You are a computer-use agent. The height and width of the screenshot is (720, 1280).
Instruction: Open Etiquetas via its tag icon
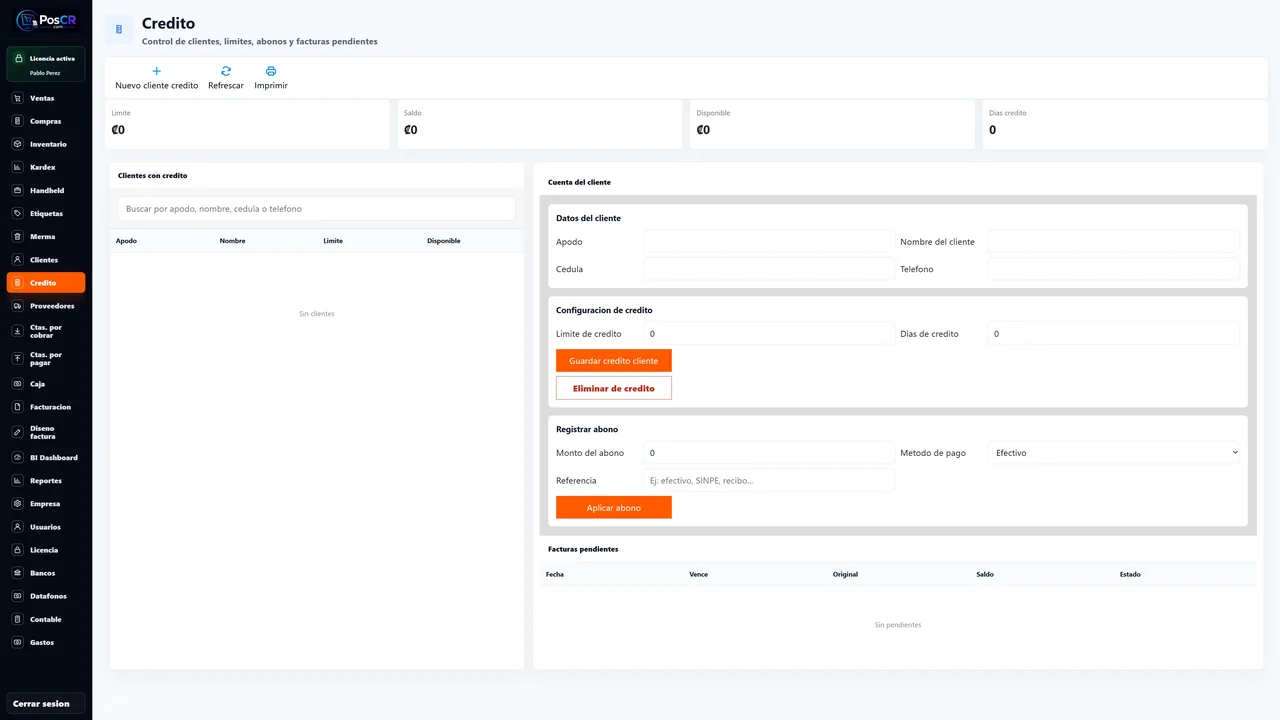click(x=18, y=213)
